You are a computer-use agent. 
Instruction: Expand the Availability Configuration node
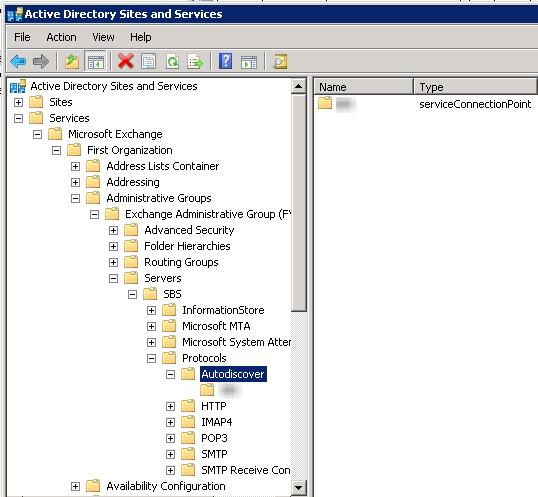tap(75, 486)
